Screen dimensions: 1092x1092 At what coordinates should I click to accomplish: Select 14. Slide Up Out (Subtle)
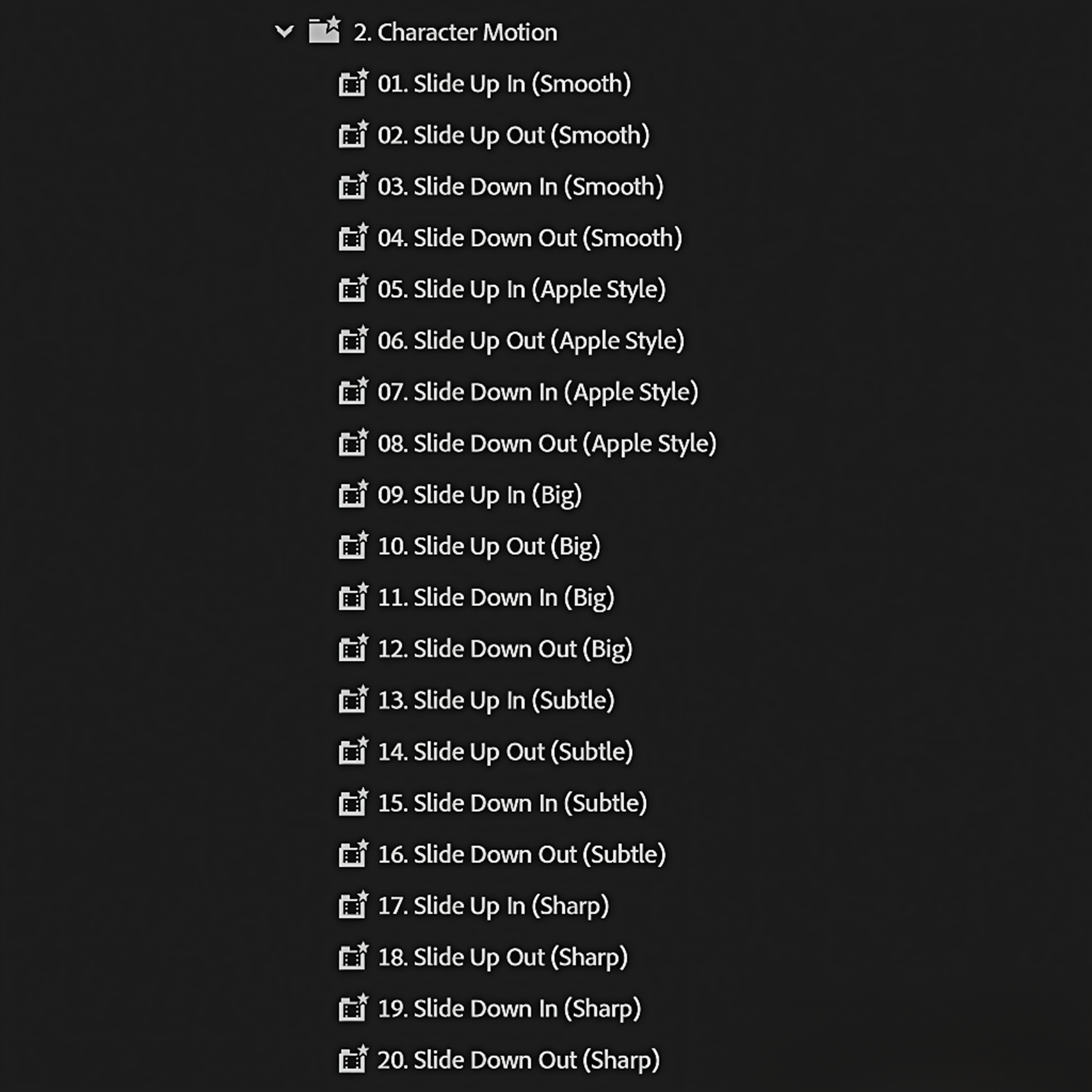coord(505,751)
